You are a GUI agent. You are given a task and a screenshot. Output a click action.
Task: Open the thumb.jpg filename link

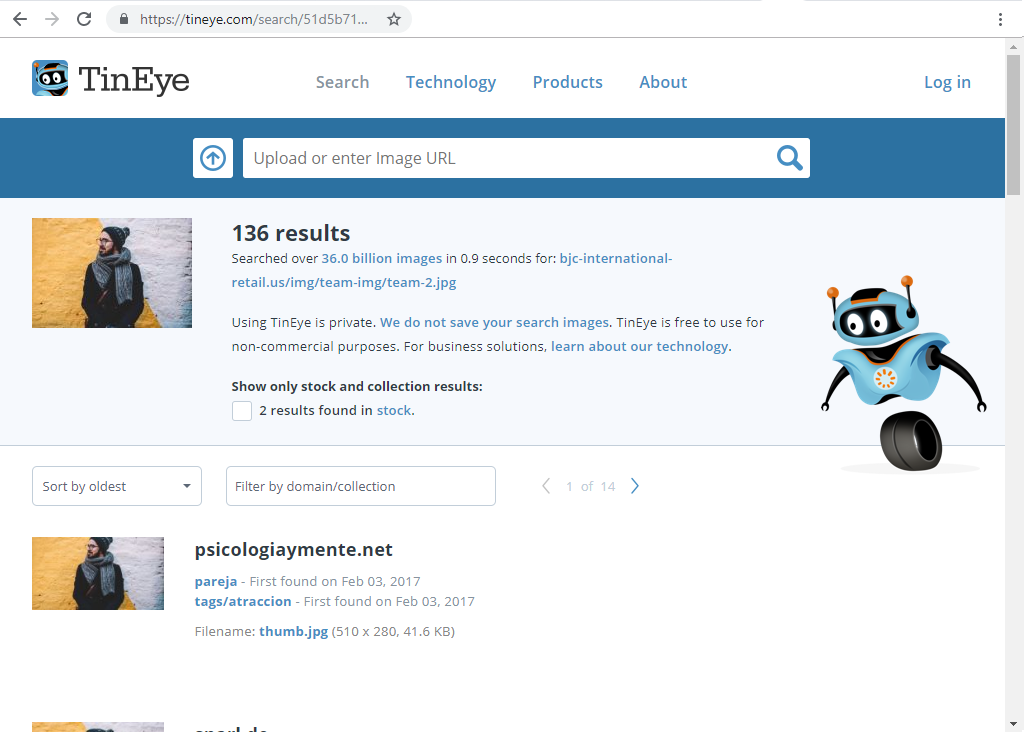pyautogui.click(x=293, y=631)
